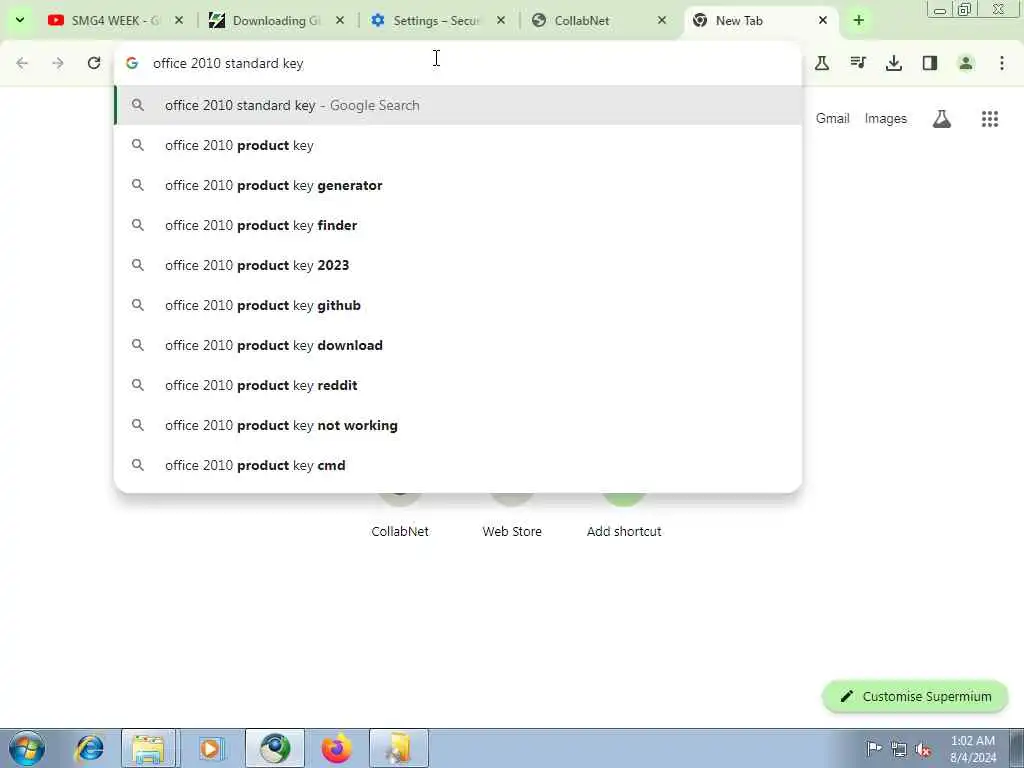Switch to the CollabNet tab

598,20
